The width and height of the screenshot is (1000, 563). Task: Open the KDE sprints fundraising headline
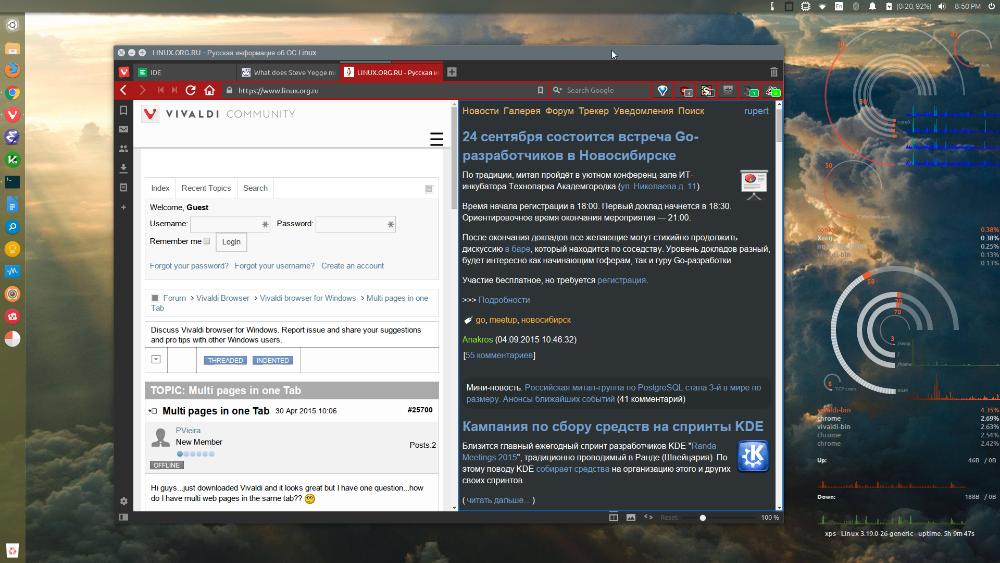tap(613, 427)
